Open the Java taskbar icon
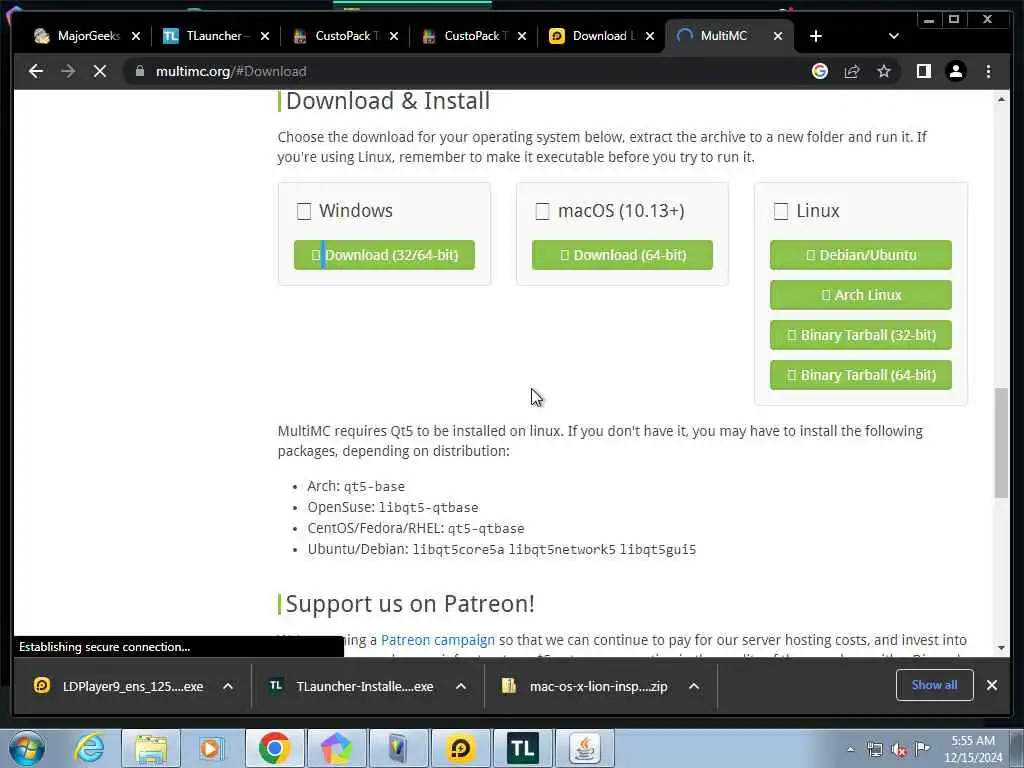 (584, 748)
